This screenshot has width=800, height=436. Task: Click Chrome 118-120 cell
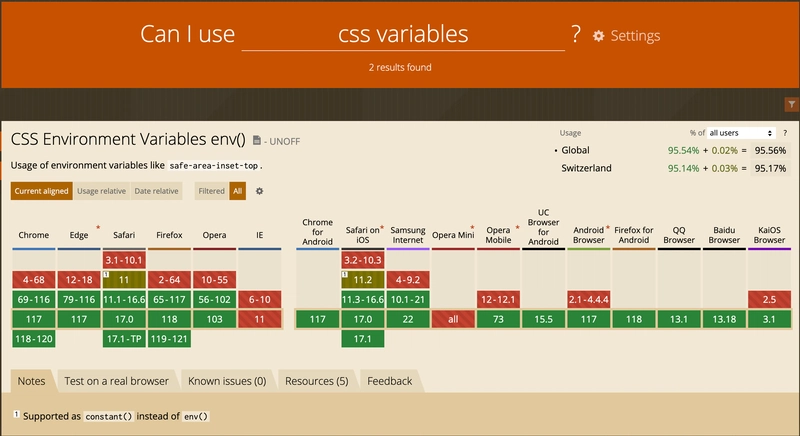[x=34, y=339]
